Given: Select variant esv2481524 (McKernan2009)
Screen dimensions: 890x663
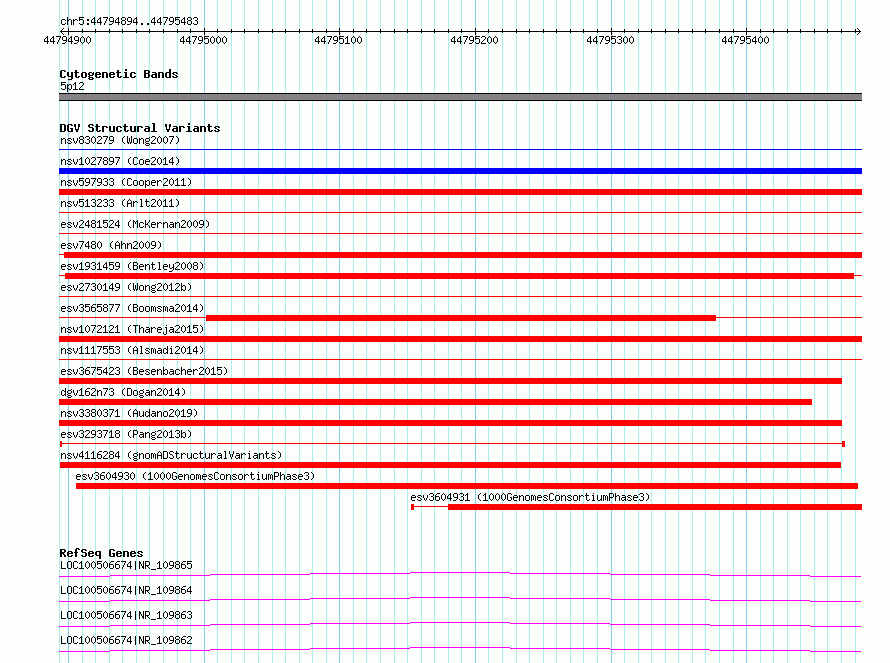Looking at the screenshot, I should pos(135,224).
